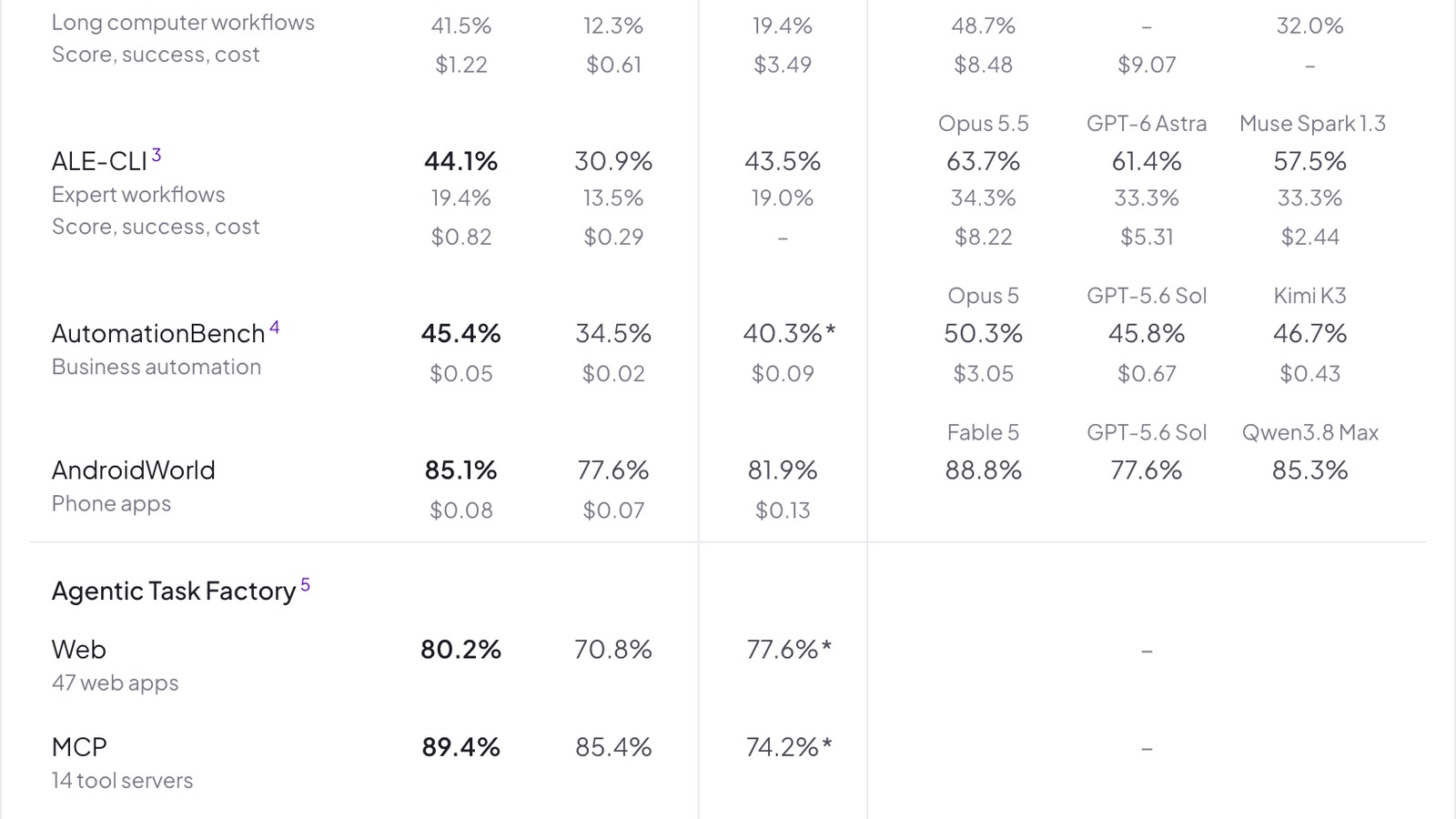Select the AndroidWorld row title
1456x819 pixels.
pos(134,470)
